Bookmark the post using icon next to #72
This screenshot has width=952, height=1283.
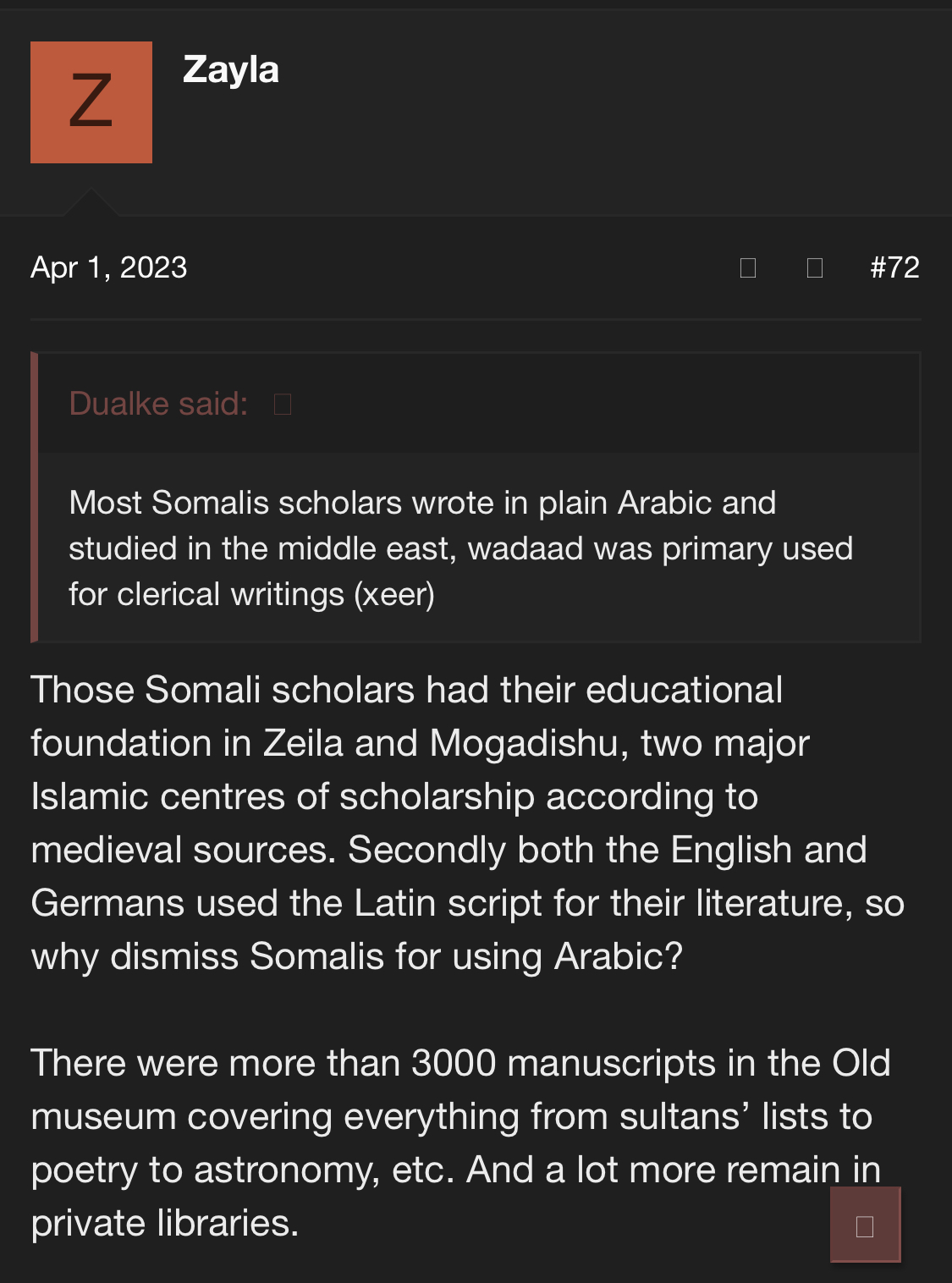coord(815,268)
